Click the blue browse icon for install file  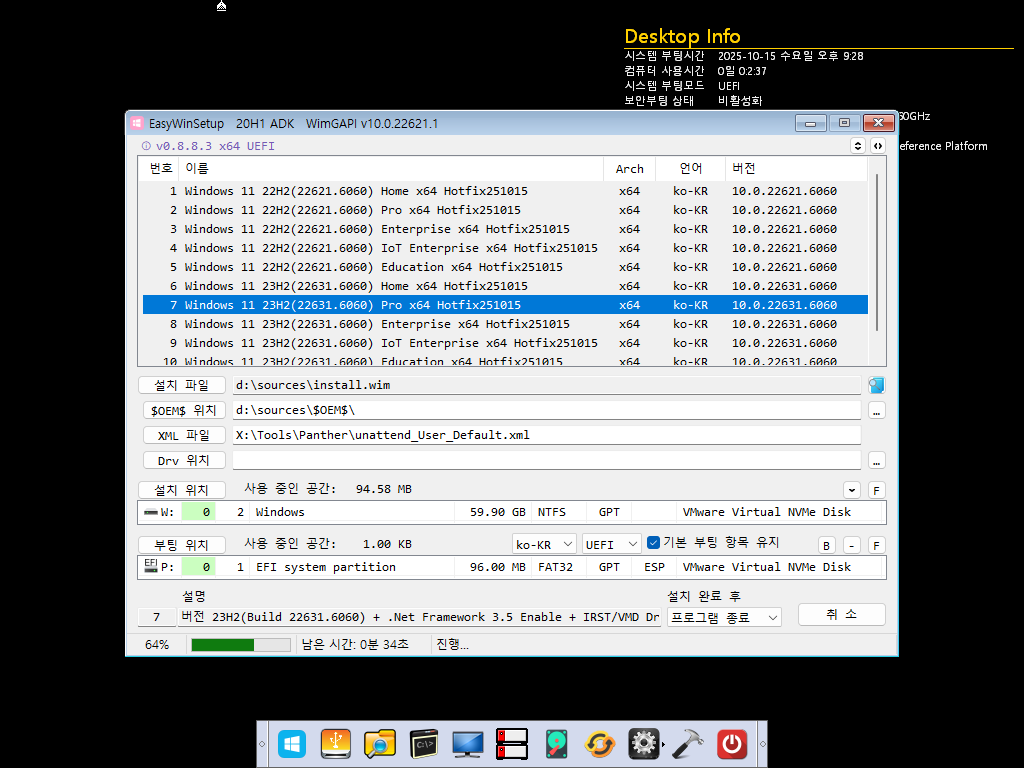coord(876,385)
